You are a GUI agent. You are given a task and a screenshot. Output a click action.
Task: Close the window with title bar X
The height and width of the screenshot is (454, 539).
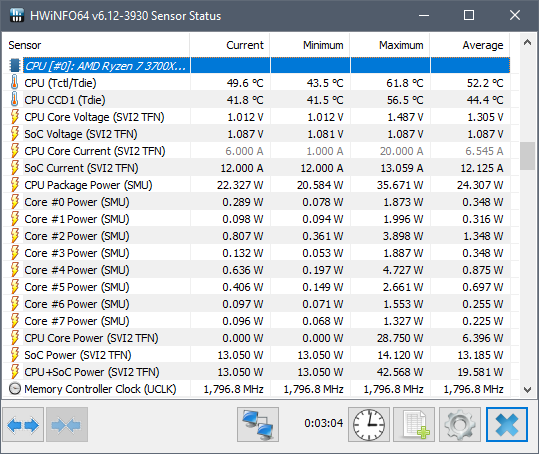(x=515, y=15)
